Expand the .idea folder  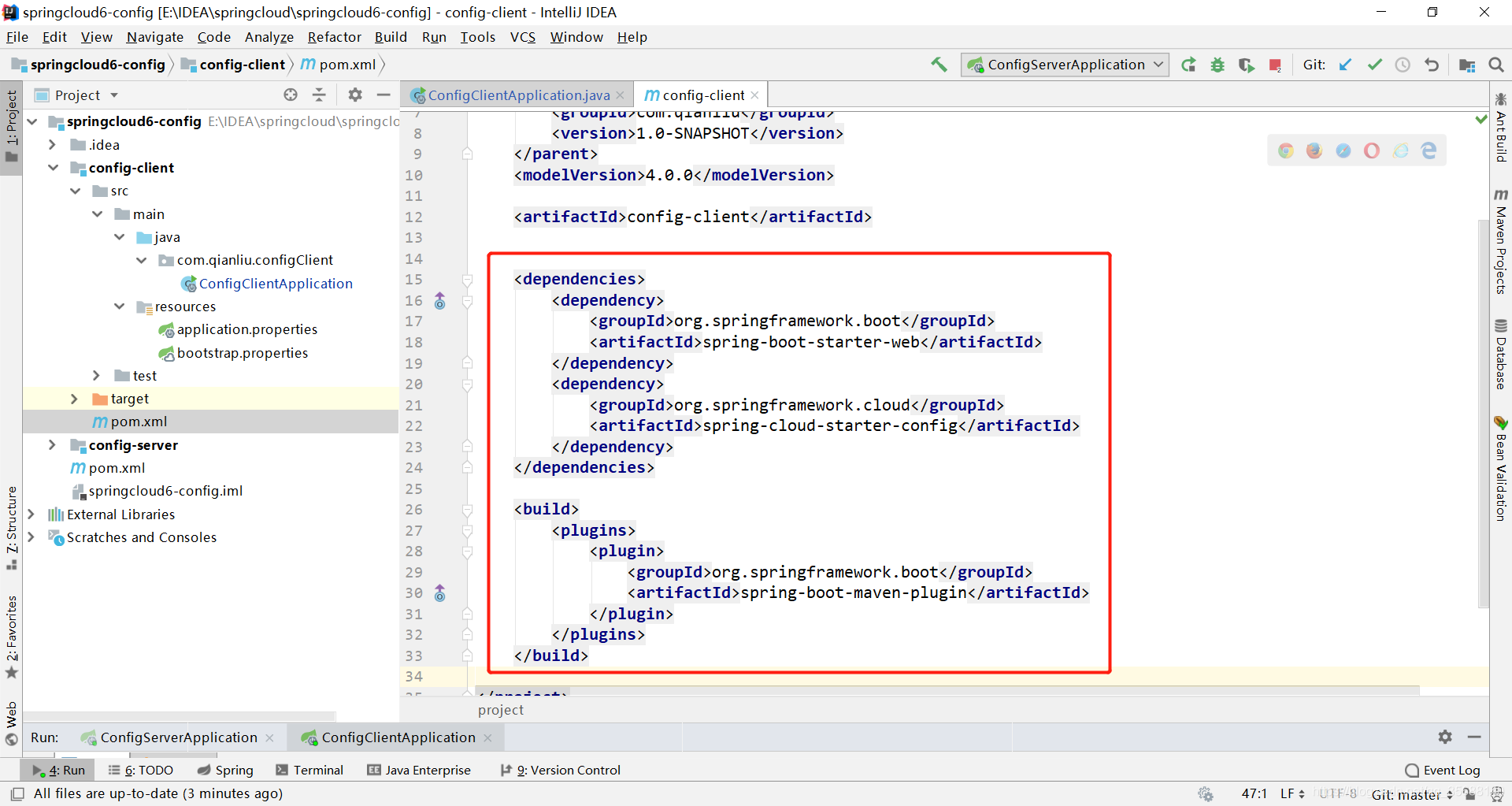tap(52, 144)
